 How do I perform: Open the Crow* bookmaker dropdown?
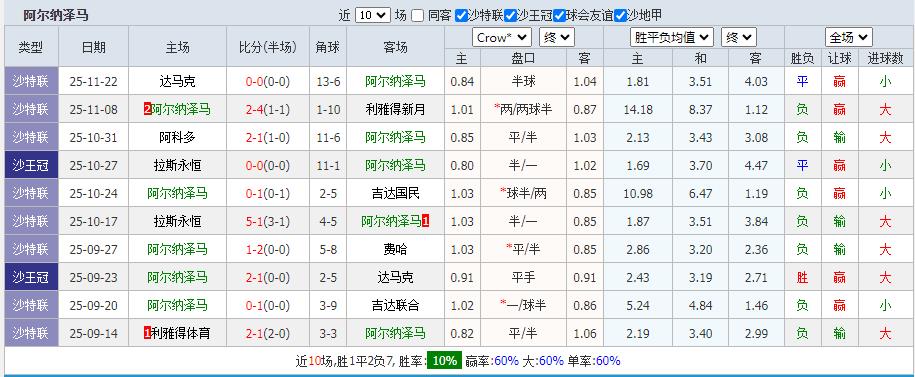[502, 38]
